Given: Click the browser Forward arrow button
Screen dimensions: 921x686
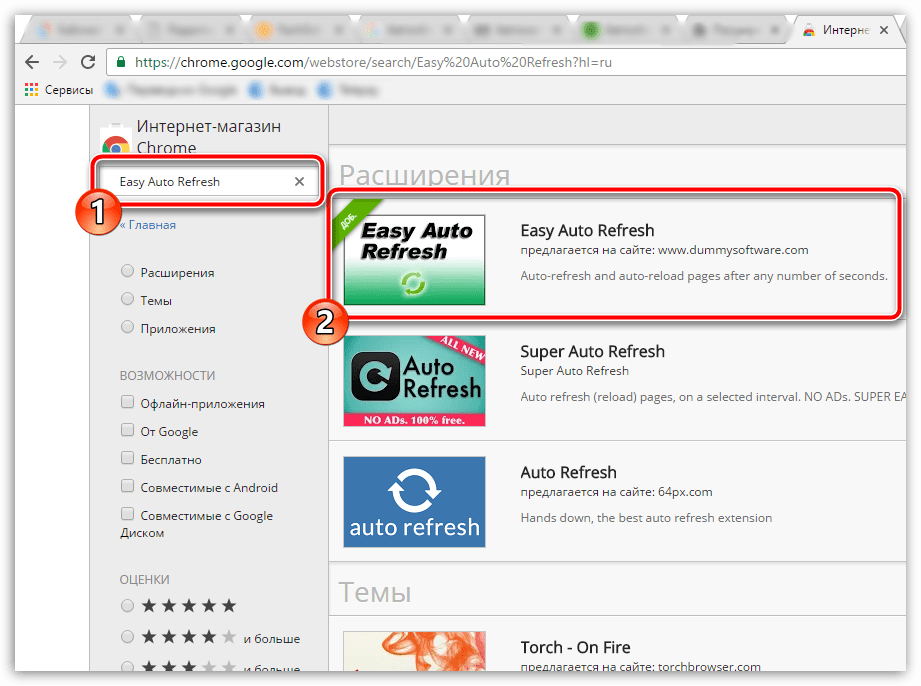Looking at the screenshot, I should tap(59, 61).
